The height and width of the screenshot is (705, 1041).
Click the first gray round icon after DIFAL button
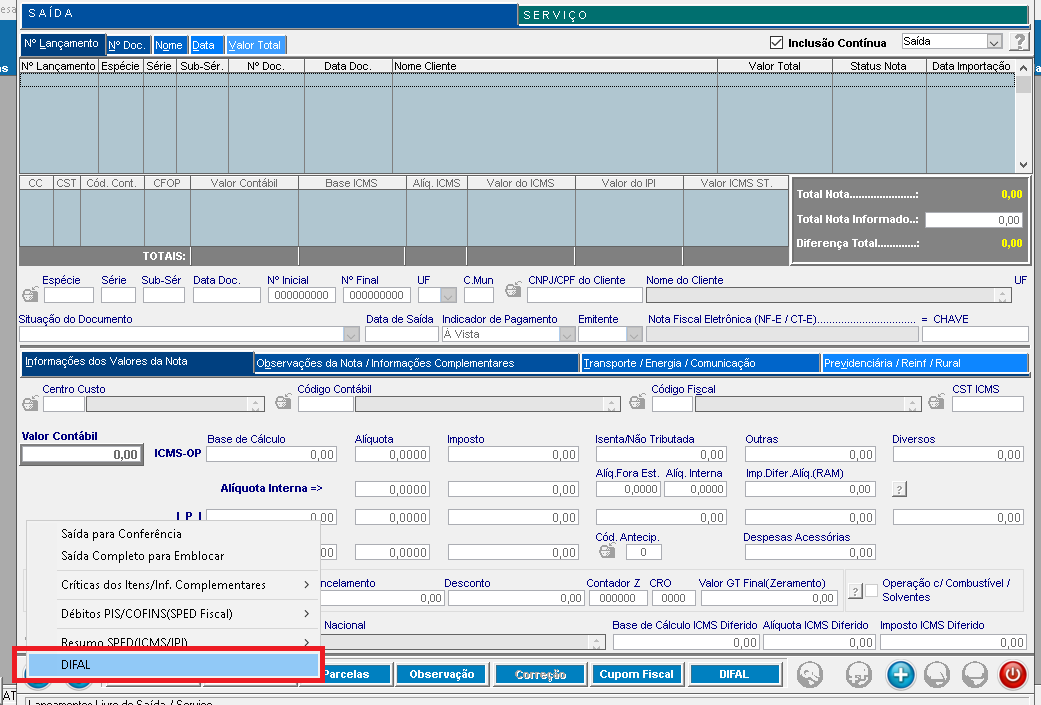pos(810,674)
